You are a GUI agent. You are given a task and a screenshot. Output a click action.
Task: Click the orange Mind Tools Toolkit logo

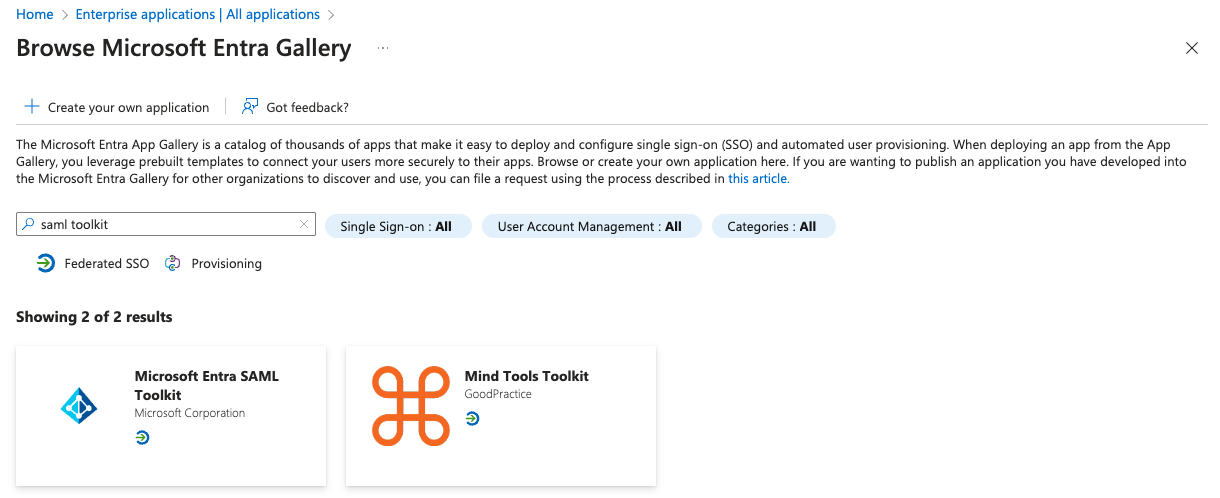point(410,406)
